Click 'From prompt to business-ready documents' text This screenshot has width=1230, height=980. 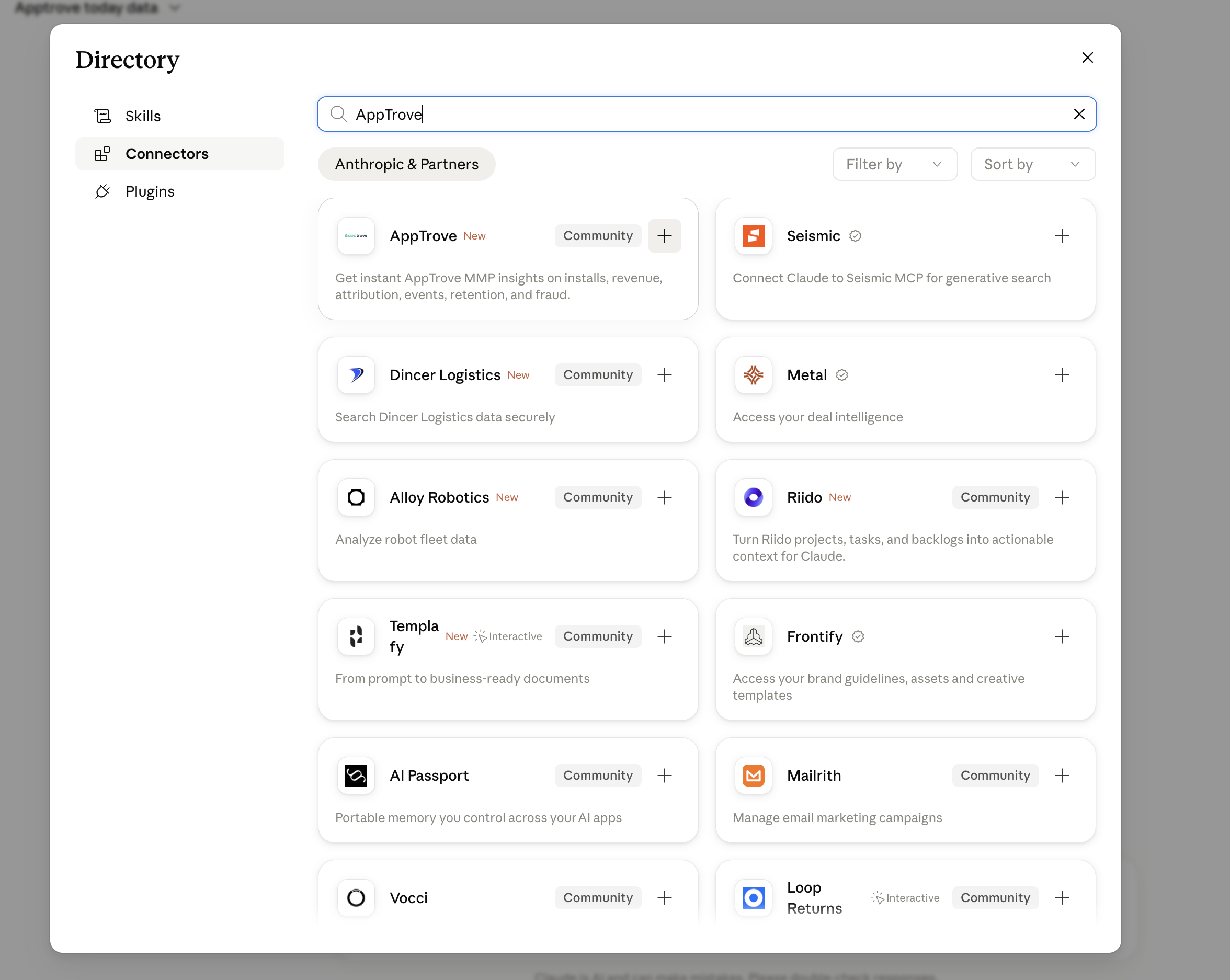pos(462,678)
